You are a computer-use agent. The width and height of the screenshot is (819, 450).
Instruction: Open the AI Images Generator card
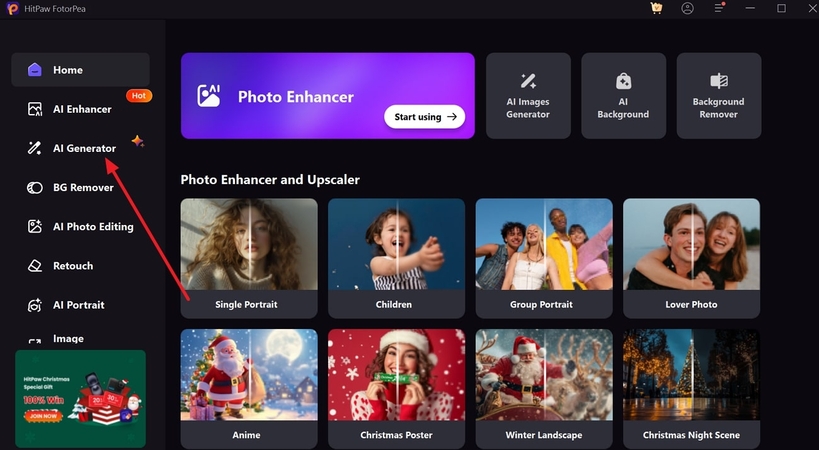[528, 96]
